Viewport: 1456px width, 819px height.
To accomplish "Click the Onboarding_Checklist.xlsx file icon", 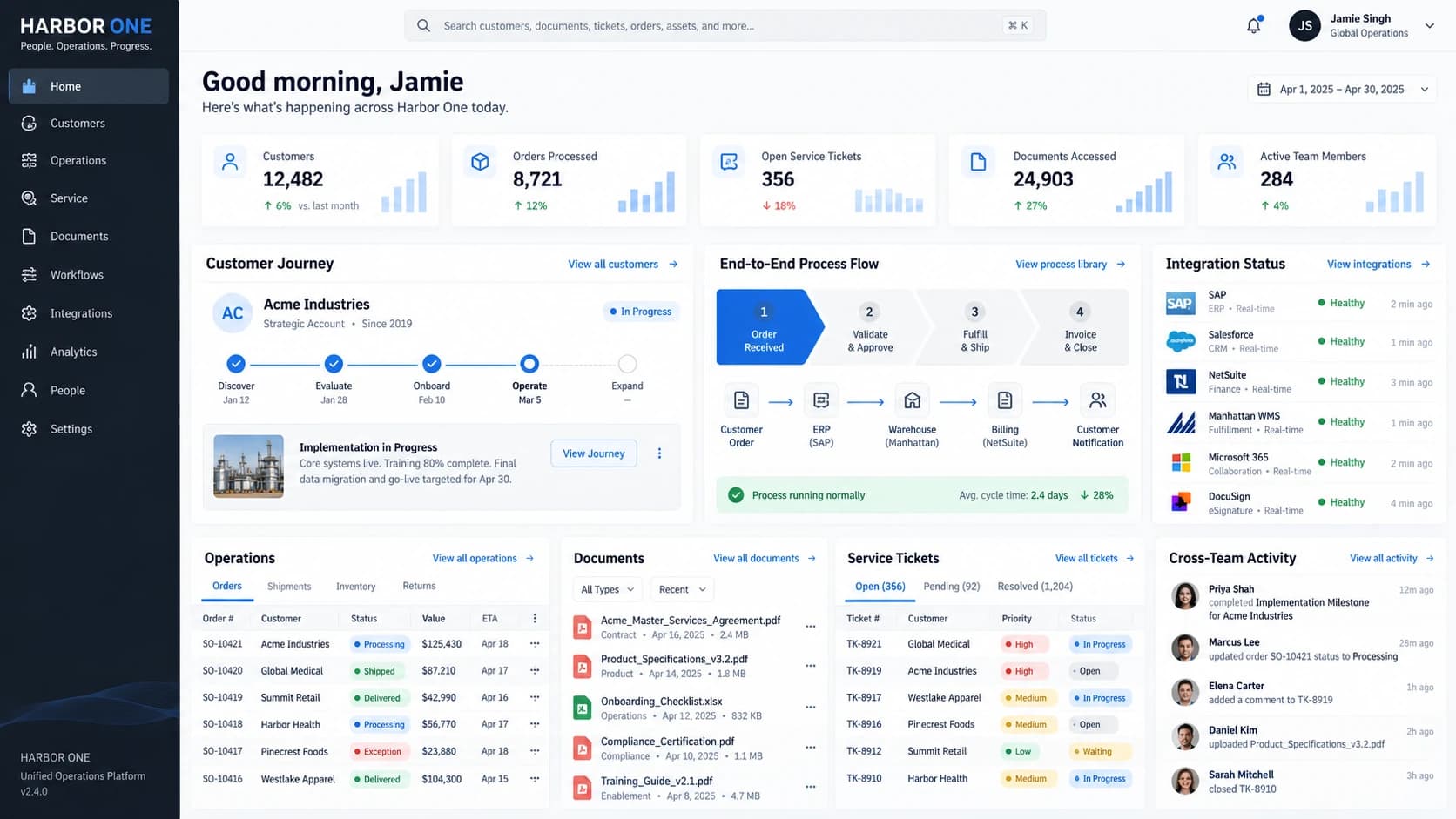I will coord(582,708).
